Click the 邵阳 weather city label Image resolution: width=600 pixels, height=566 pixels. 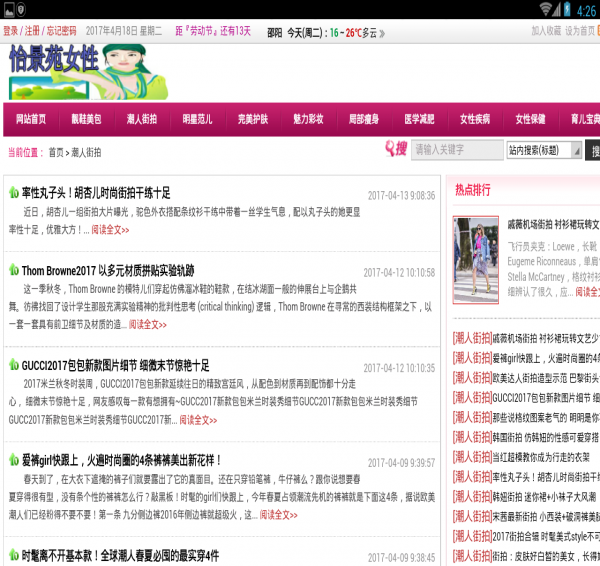tap(274, 33)
